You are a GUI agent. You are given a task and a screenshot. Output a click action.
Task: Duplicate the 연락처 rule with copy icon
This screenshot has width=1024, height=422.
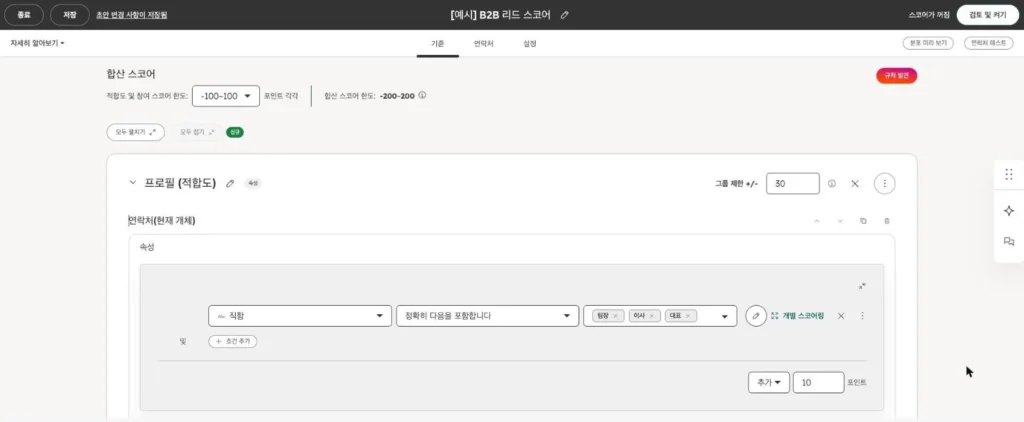click(863, 221)
